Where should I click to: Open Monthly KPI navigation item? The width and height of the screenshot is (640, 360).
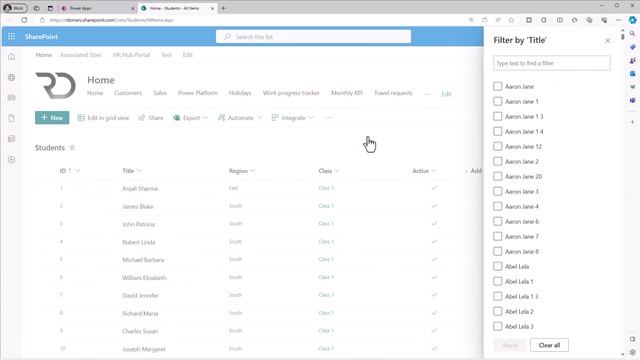click(x=347, y=93)
